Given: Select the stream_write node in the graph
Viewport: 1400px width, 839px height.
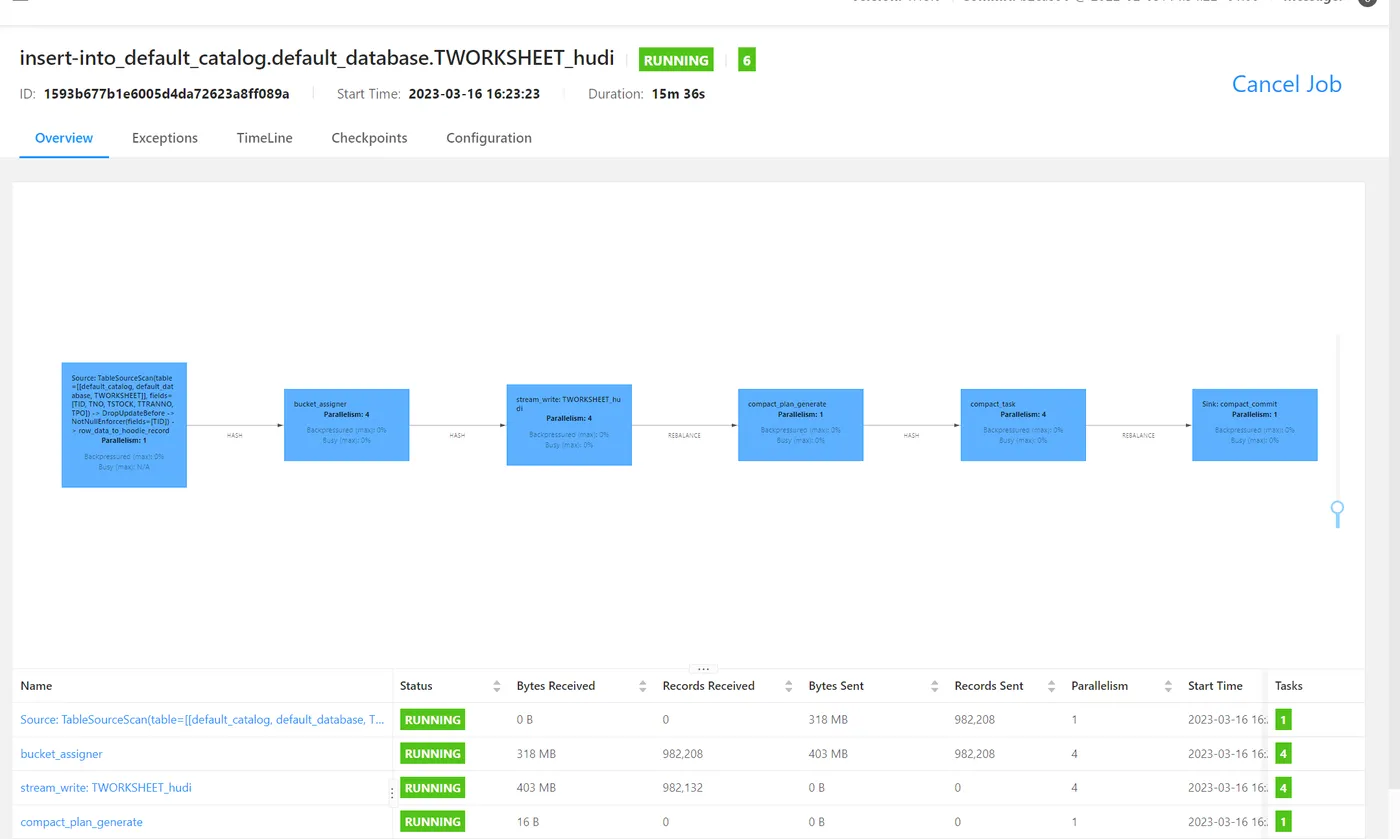Looking at the screenshot, I should coord(569,425).
